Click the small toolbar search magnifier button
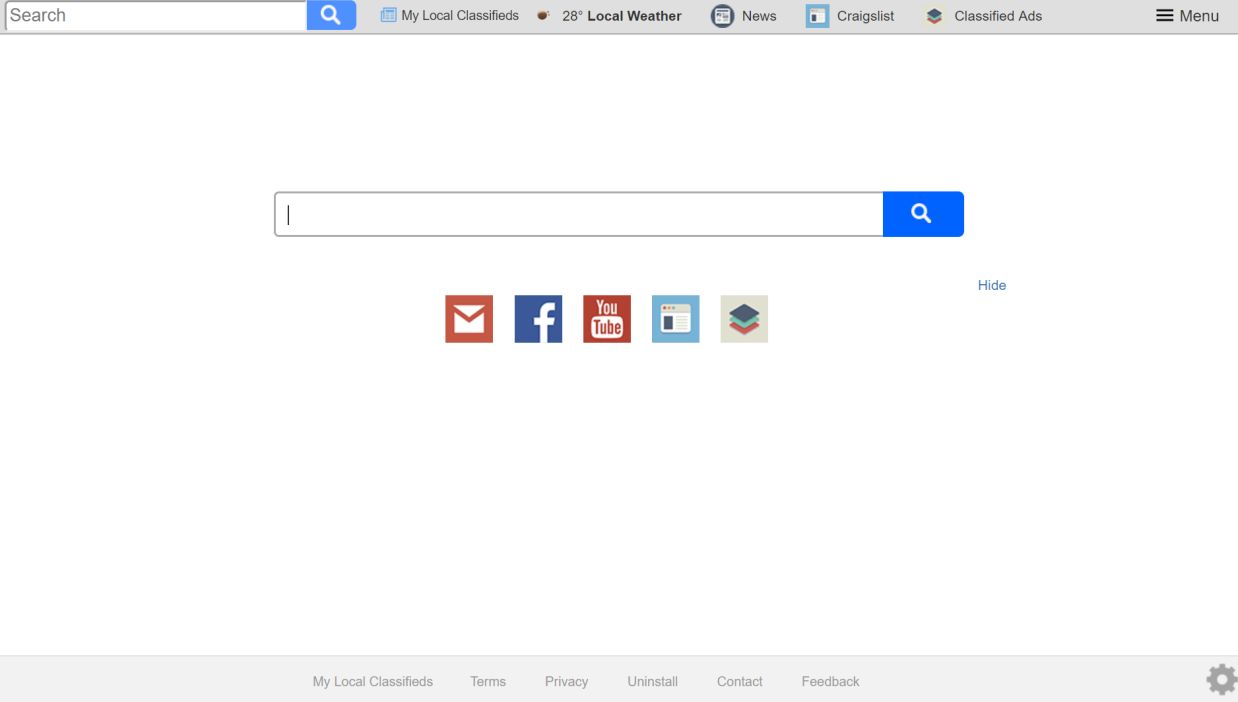 [x=331, y=15]
